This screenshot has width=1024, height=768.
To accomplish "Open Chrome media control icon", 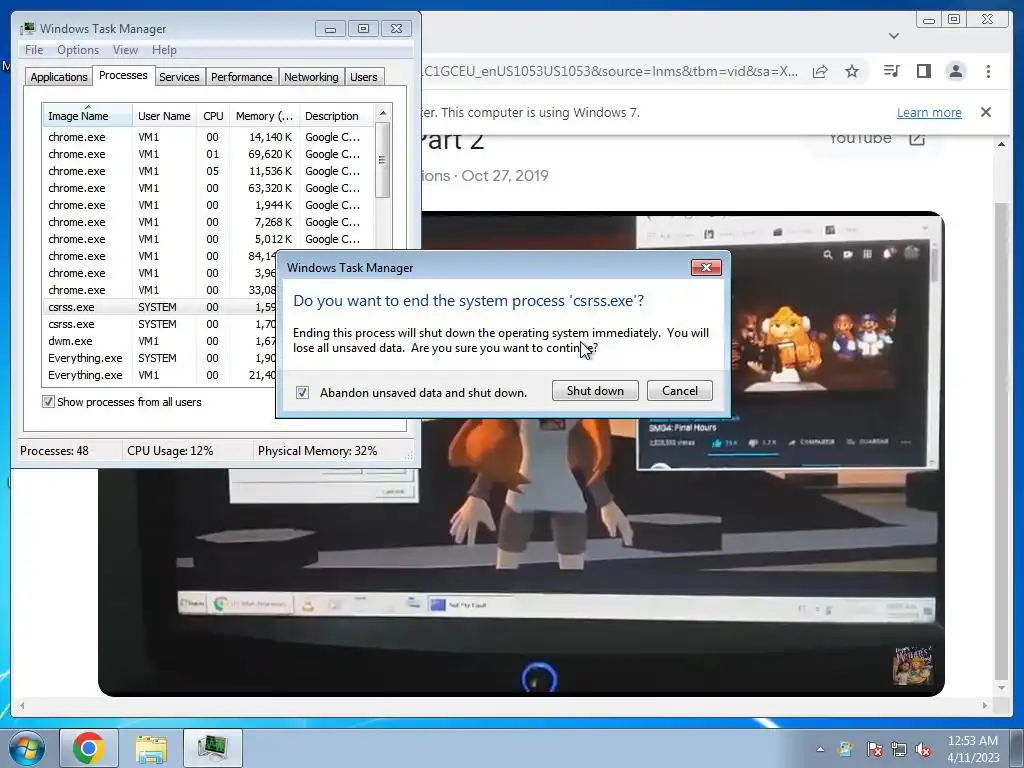I will (891, 71).
